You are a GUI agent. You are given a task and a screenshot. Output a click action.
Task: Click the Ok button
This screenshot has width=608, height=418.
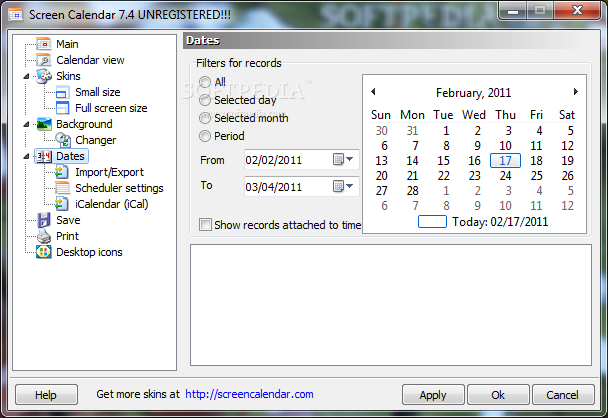498,395
